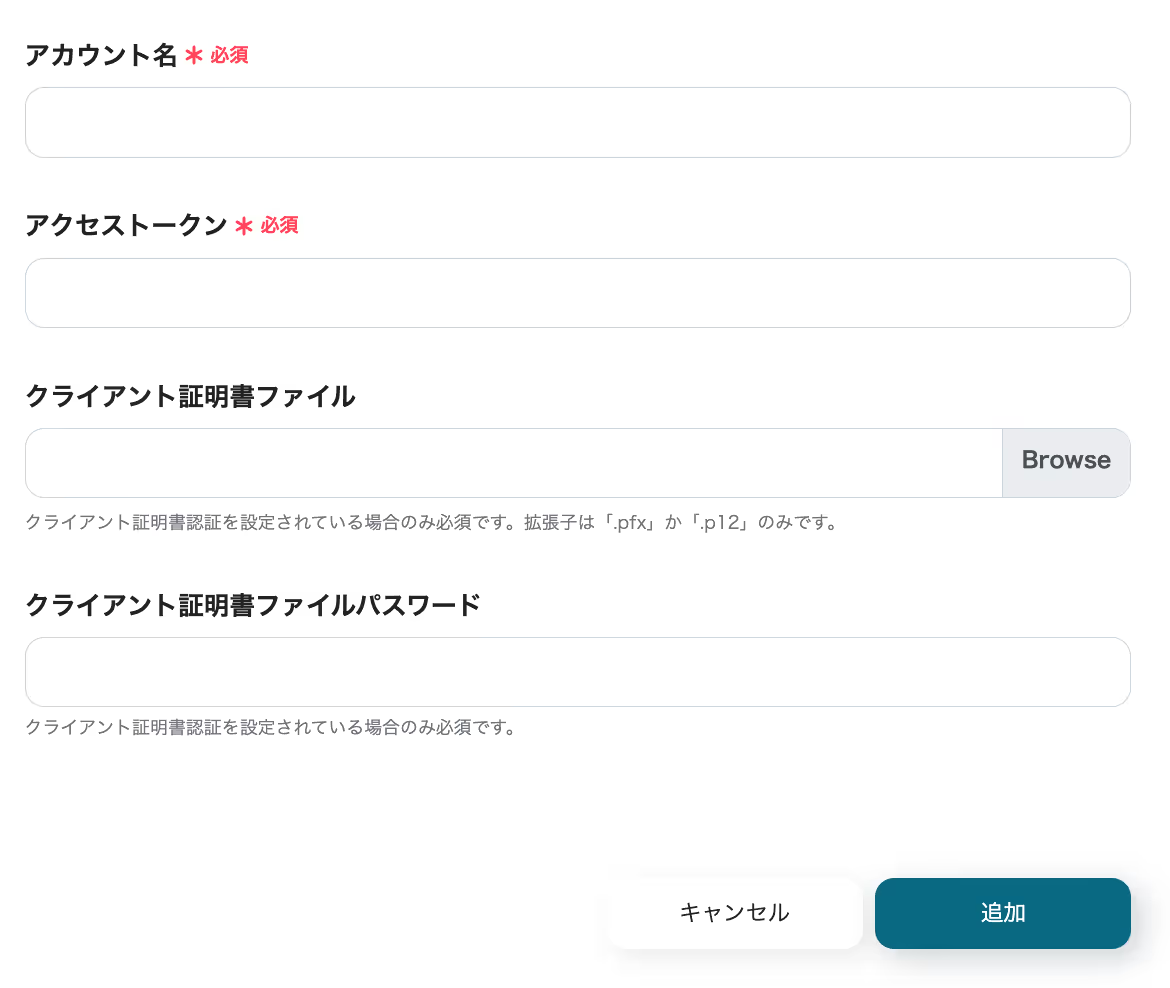Image resolution: width=1170 pixels, height=988 pixels.
Task: Click the red asterisk beside アクセストークン
Action: 243,227
